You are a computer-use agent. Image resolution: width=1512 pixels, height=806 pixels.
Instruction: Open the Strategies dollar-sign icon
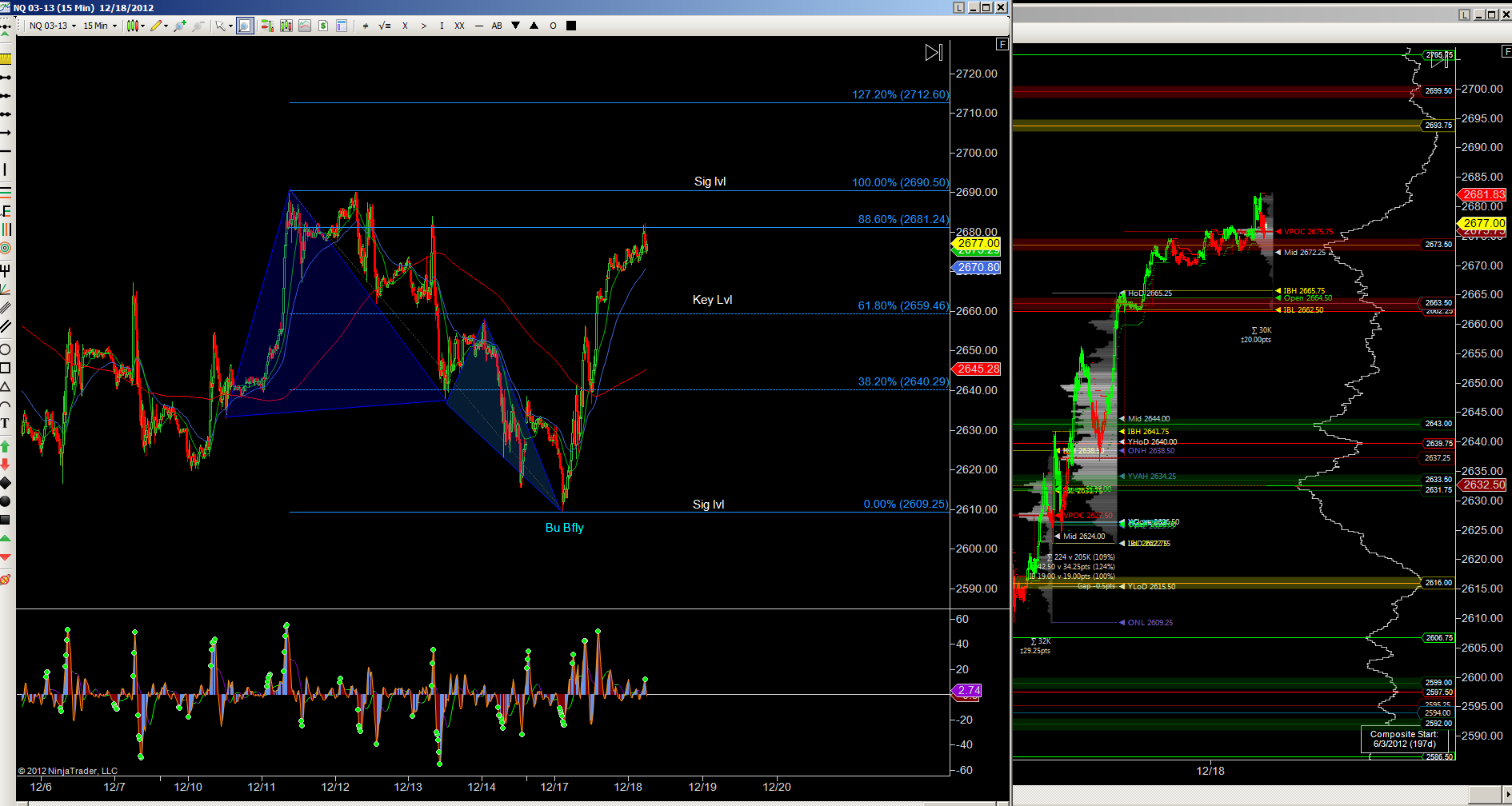click(x=323, y=26)
